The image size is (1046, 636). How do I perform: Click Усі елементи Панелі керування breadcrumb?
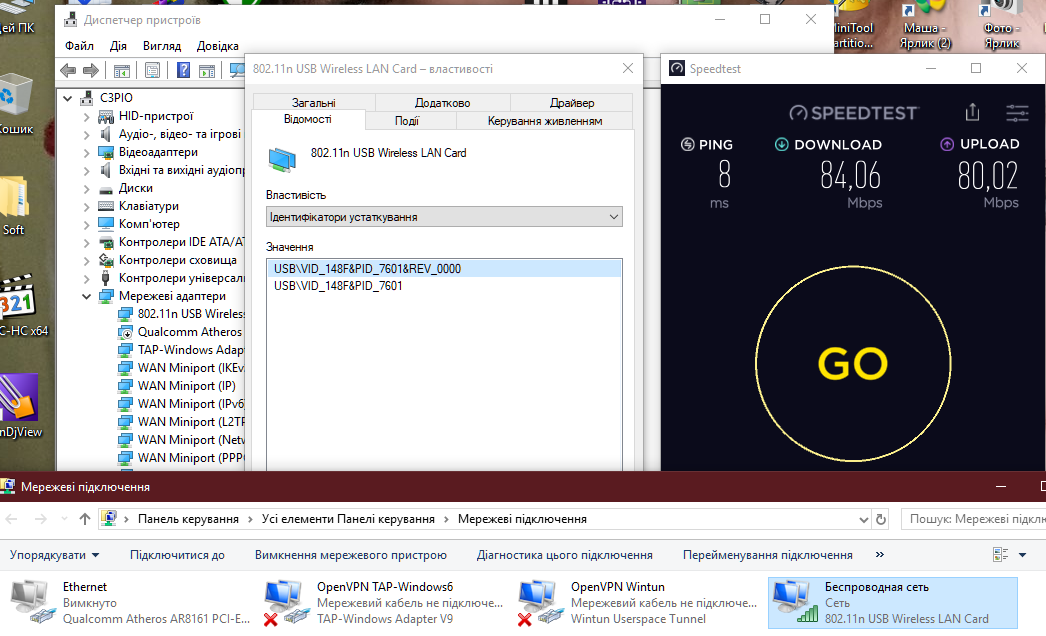[348, 519]
